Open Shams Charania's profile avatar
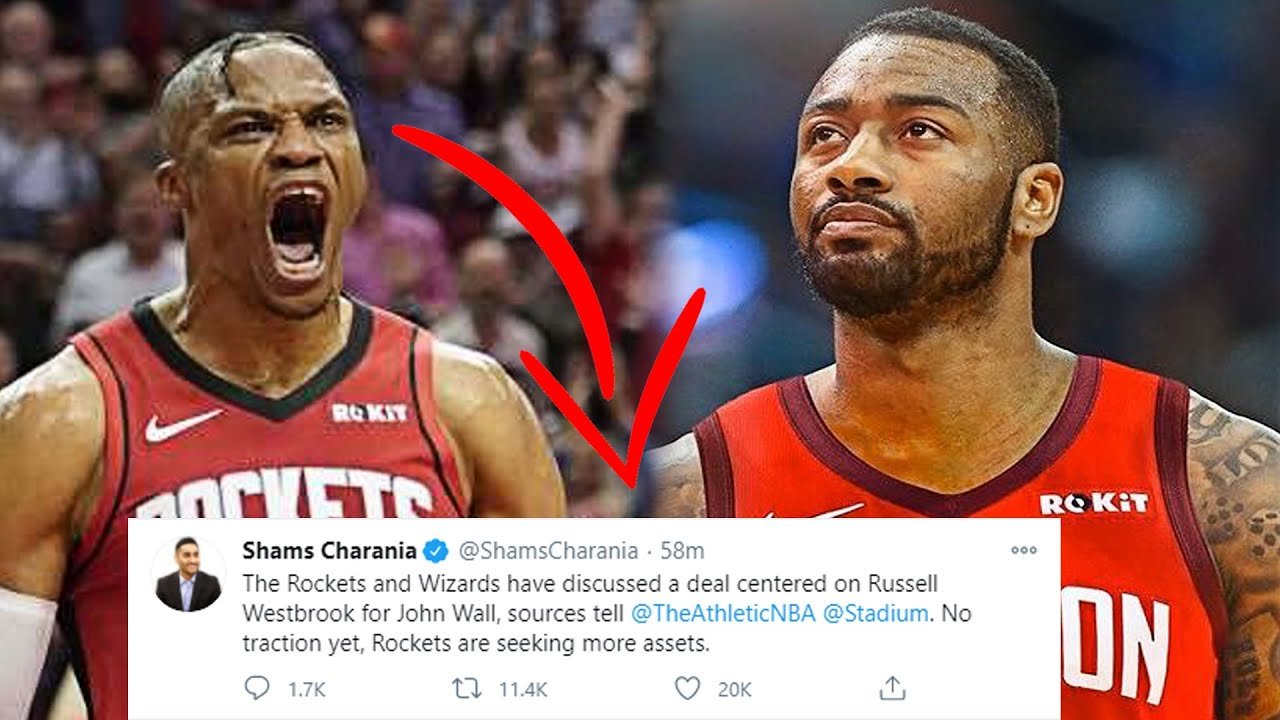This screenshot has width=1280, height=720. pyautogui.click(x=189, y=574)
